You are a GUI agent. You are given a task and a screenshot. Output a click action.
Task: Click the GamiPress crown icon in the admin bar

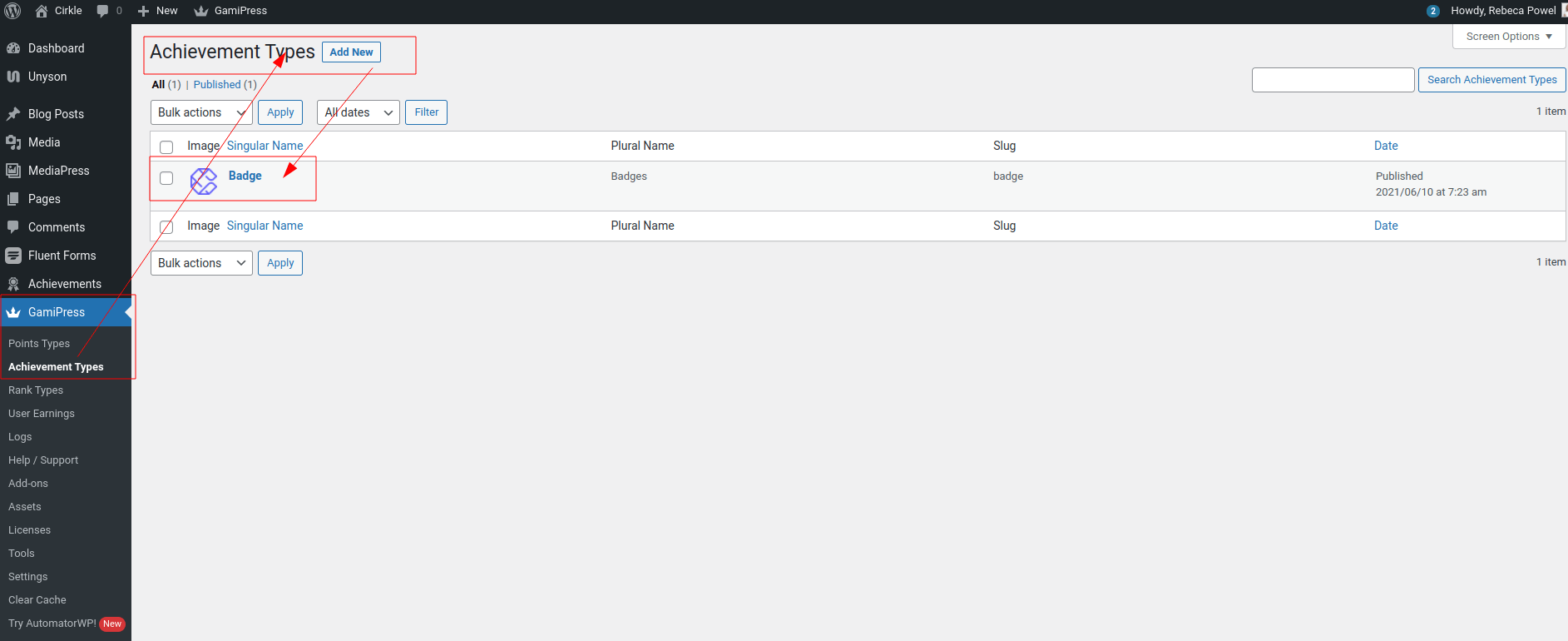point(200,11)
